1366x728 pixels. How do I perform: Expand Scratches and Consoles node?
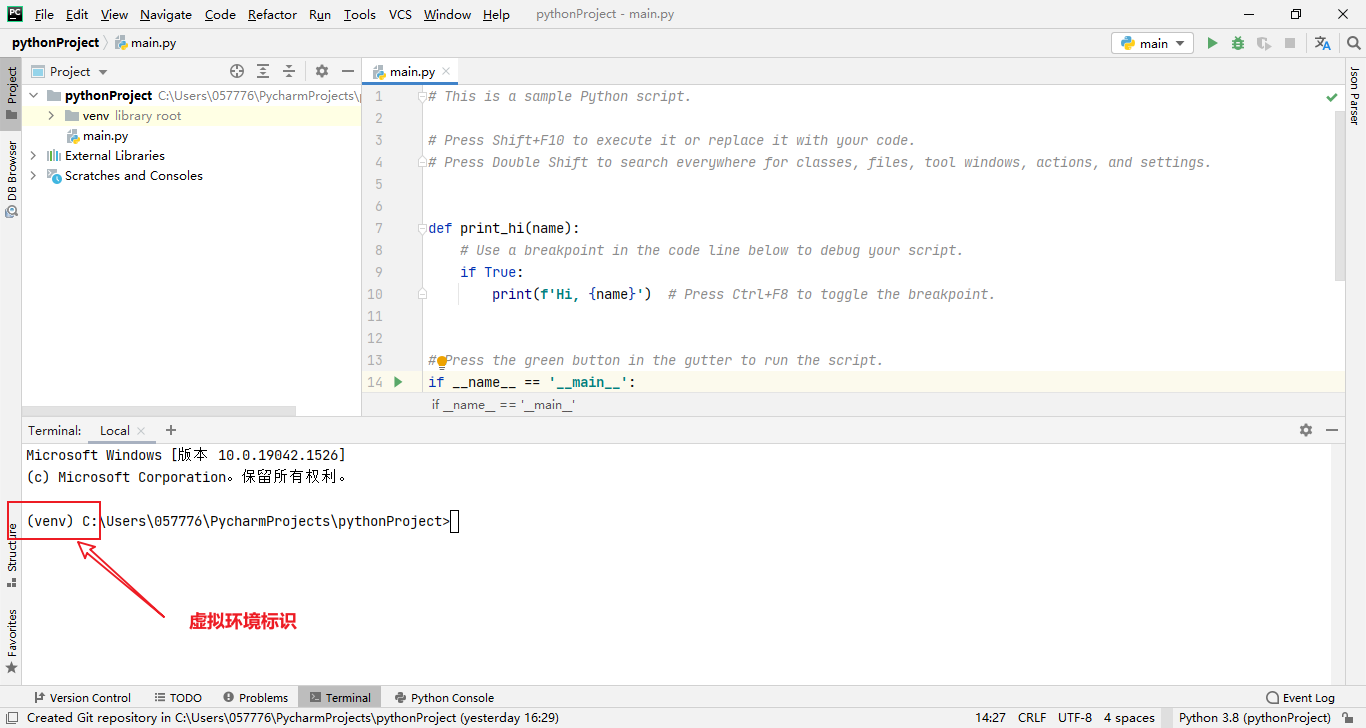pos(33,176)
